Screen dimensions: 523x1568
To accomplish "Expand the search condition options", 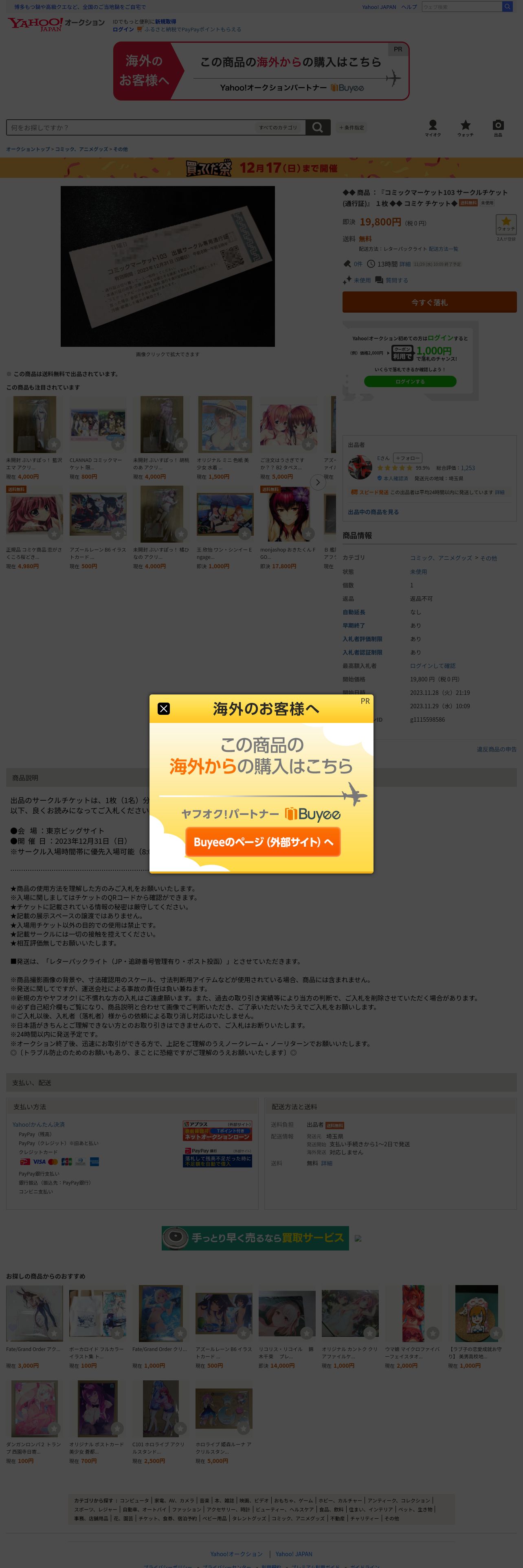I will (x=352, y=128).
